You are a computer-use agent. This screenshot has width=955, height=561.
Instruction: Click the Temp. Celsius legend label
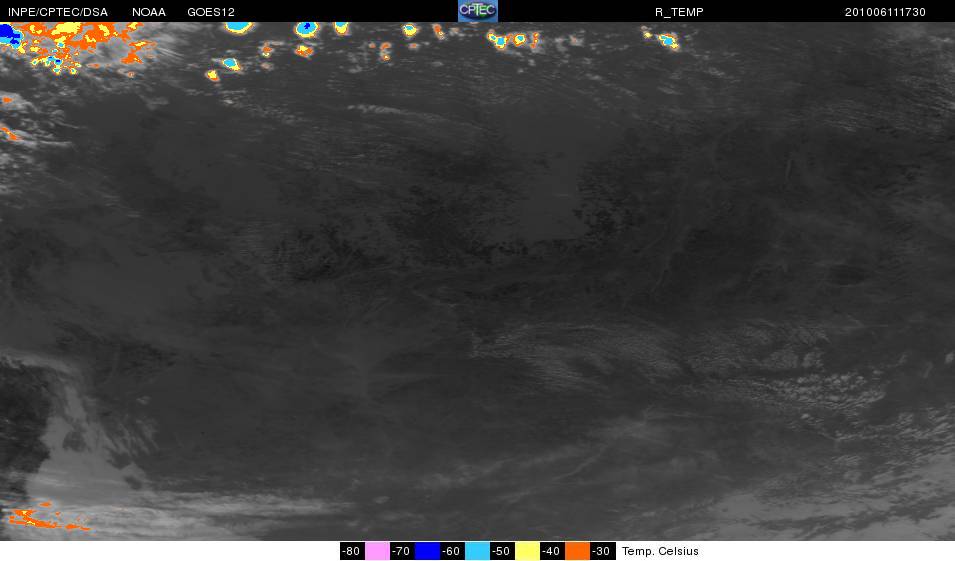660,551
